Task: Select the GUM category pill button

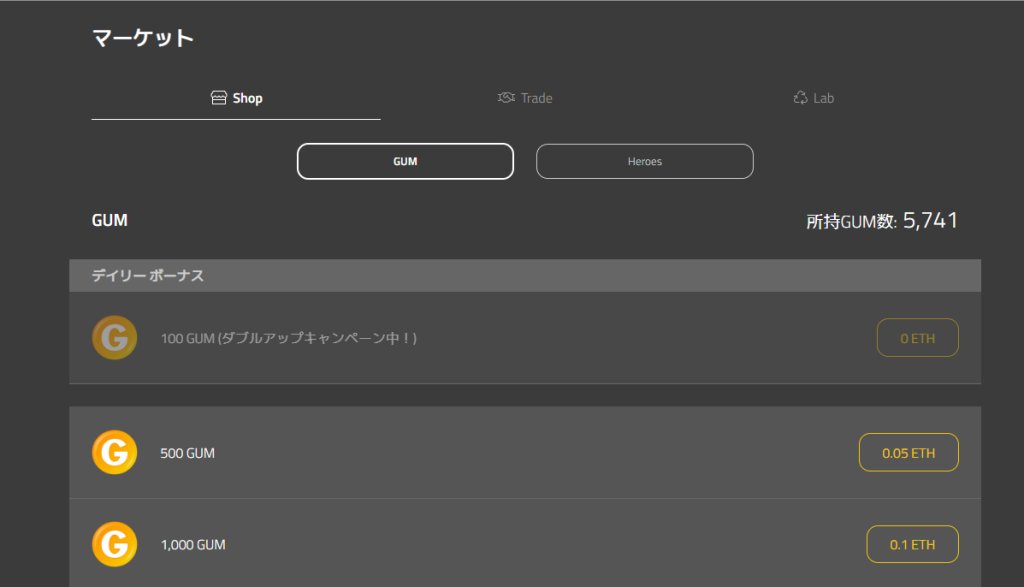Action: 405,161
